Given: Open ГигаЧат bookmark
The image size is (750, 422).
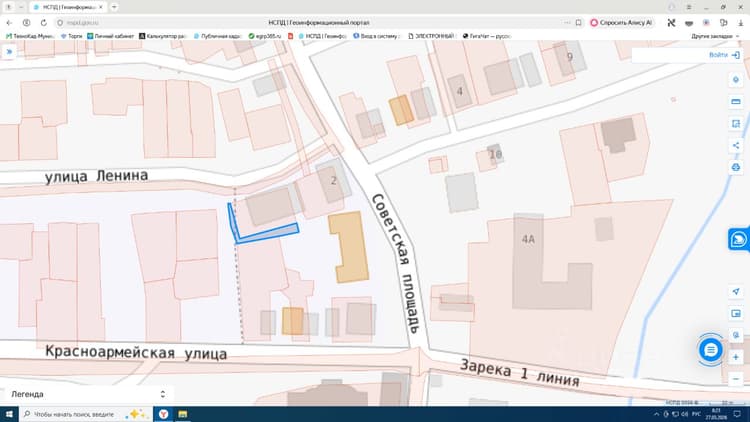Looking at the screenshot, I should pyautogui.click(x=486, y=36).
